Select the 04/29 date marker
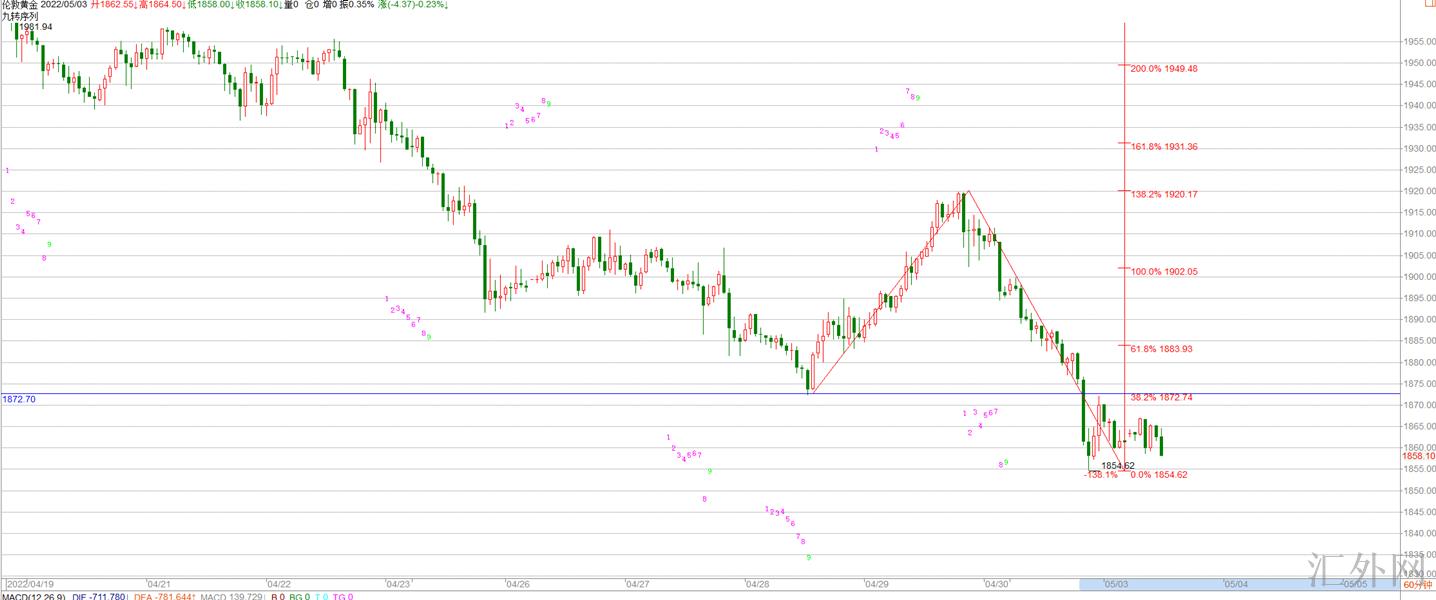1436x600 pixels. tap(877, 584)
